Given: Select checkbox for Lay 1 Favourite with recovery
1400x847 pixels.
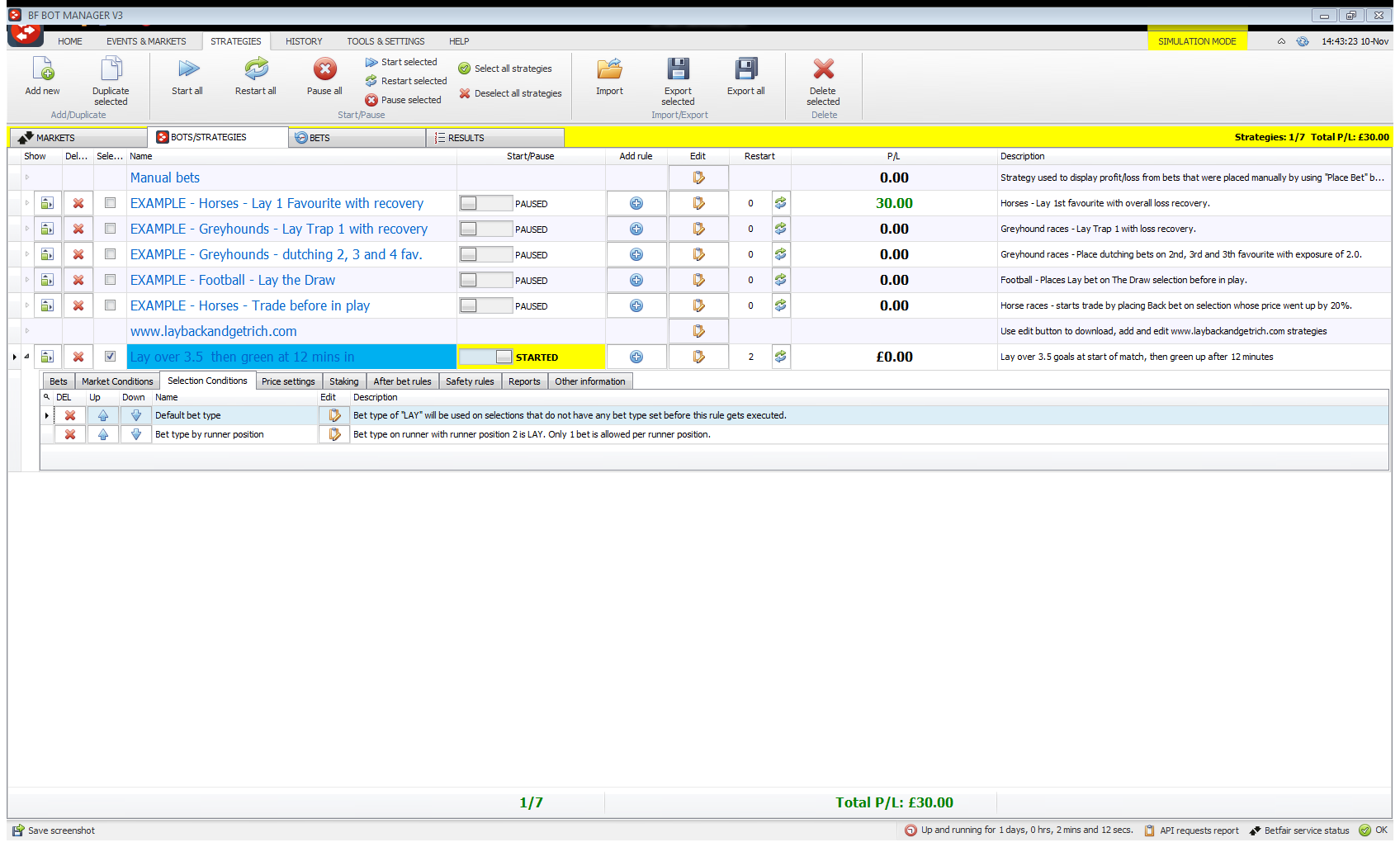Looking at the screenshot, I should coord(110,203).
